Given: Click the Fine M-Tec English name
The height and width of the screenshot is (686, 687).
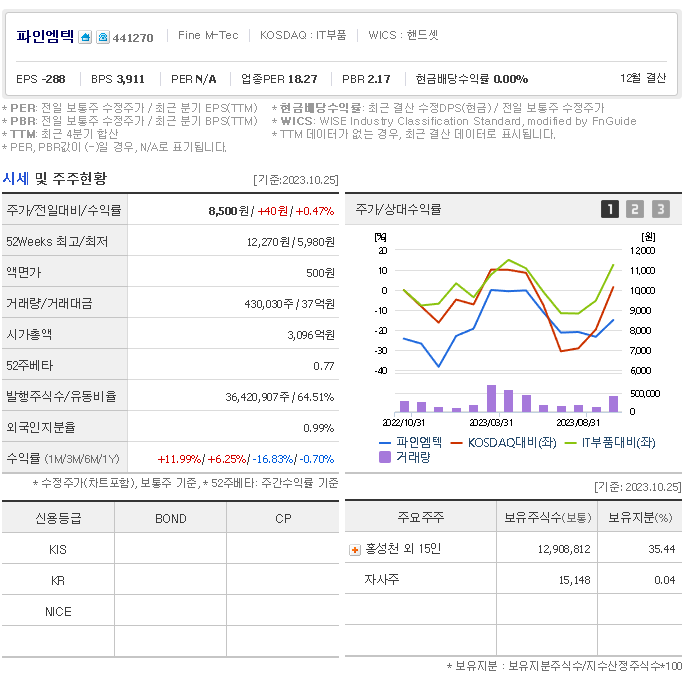Looking at the screenshot, I should [208, 35].
